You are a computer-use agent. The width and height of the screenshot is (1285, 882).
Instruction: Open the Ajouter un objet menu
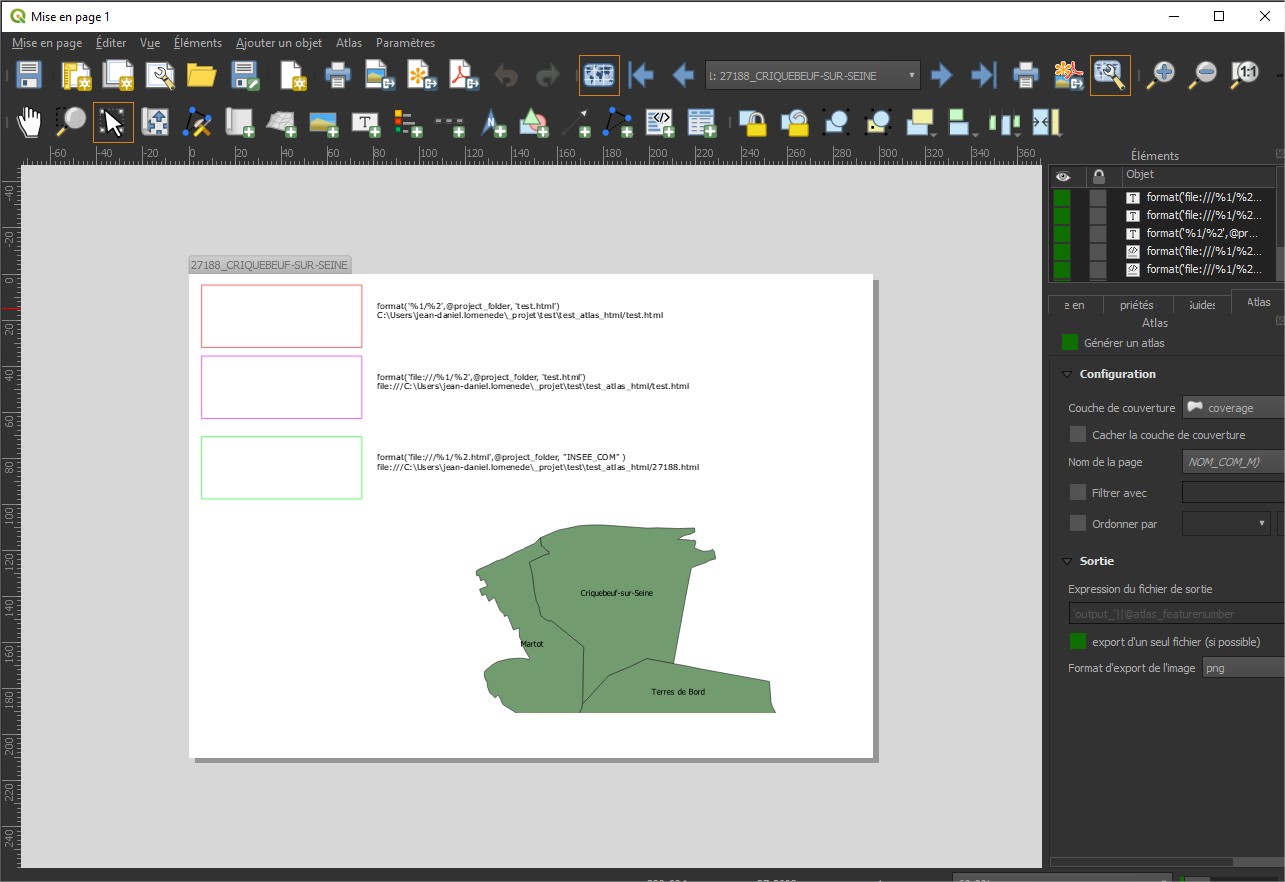[279, 43]
